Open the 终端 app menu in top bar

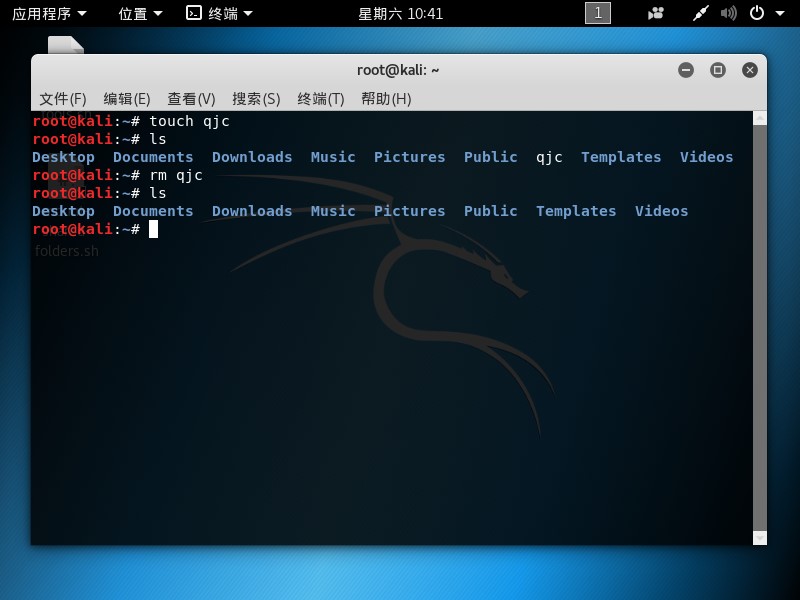(x=219, y=13)
